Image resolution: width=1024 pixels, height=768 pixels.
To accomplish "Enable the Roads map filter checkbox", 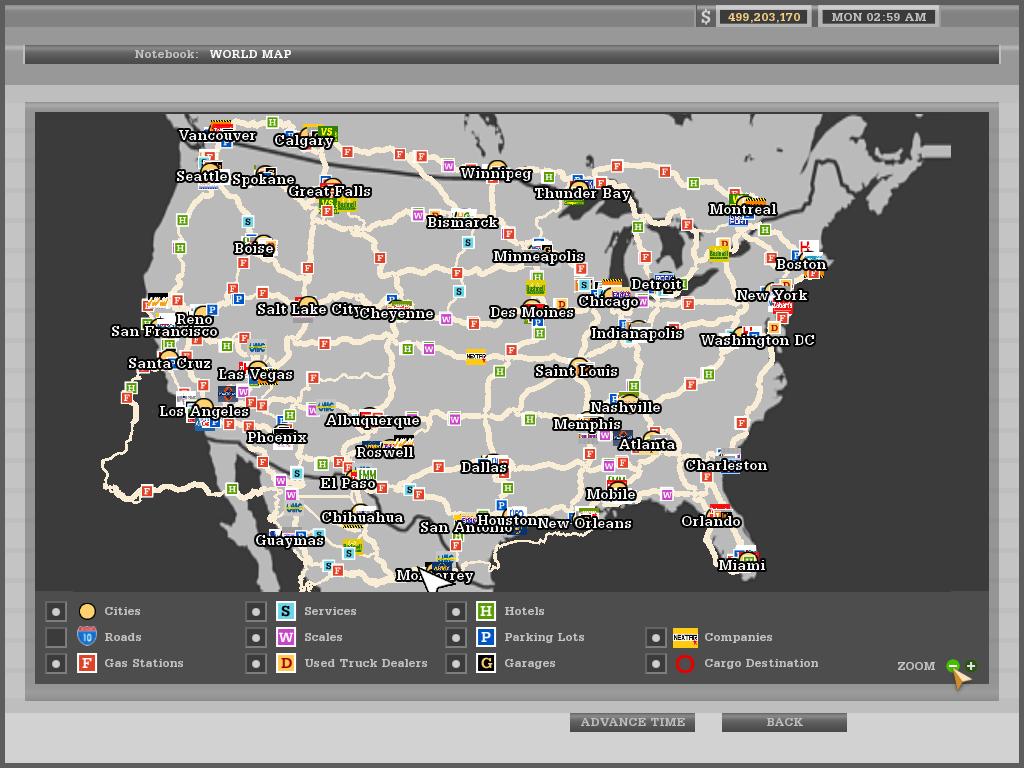I will (x=56, y=637).
